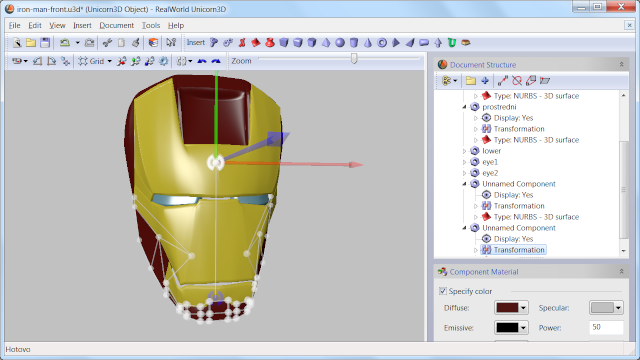Insert the red NURBS surface shape
The image size is (640, 360).
(x=256, y=42)
